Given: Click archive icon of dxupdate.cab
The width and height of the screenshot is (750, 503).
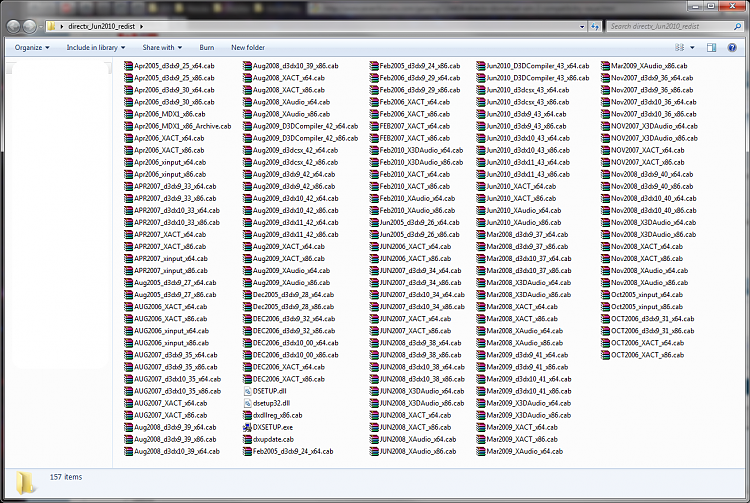Looking at the screenshot, I should (x=247, y=439).
